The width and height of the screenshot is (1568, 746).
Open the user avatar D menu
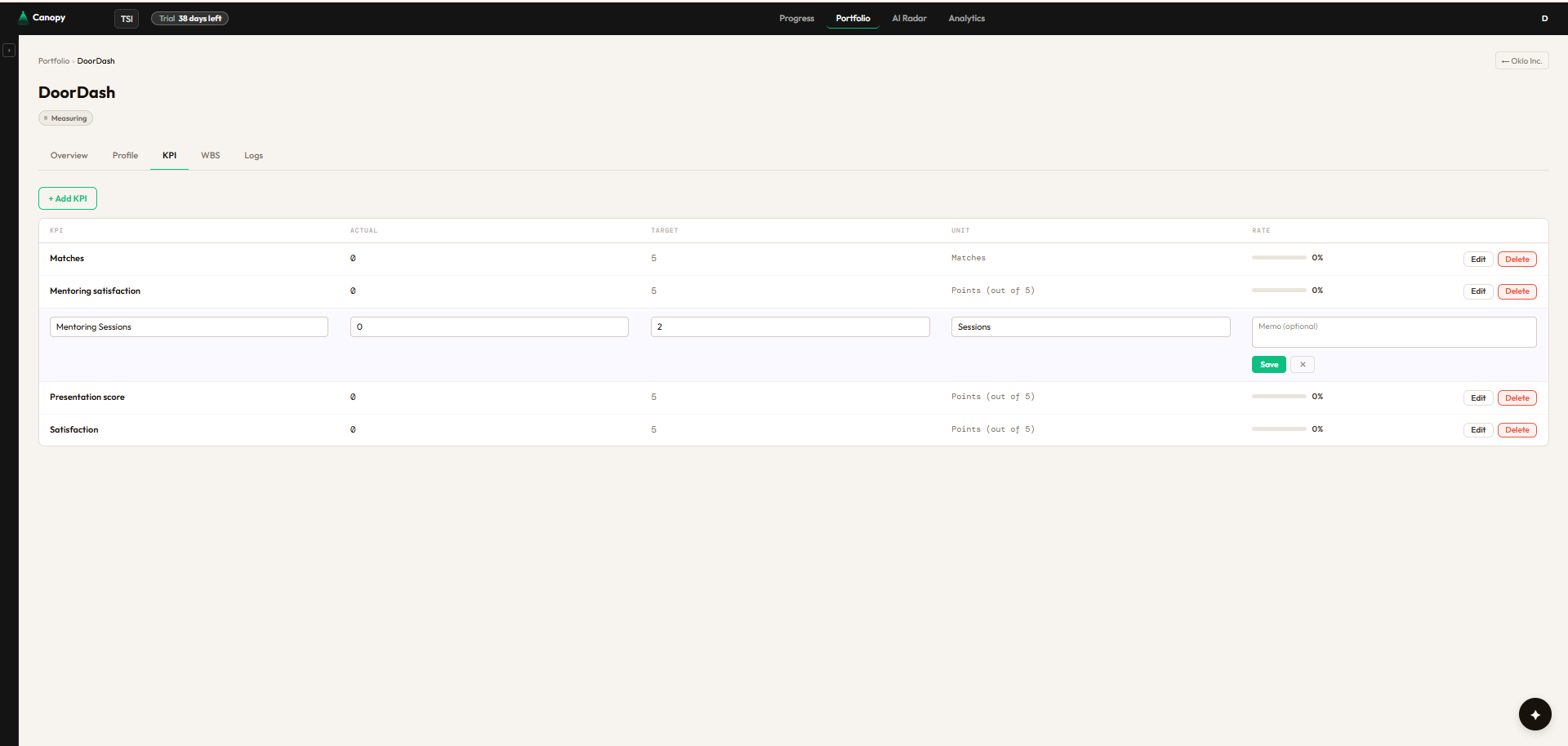[x=1544, y=18]
